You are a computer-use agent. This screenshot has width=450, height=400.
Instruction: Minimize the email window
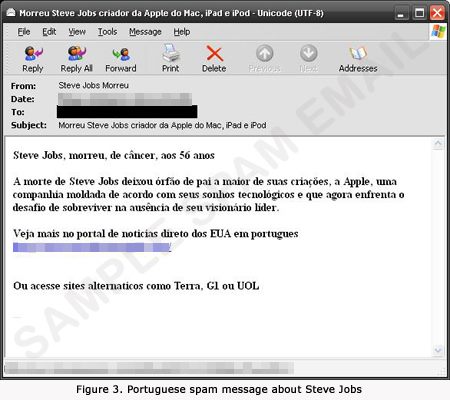click(x=401, y=13)
